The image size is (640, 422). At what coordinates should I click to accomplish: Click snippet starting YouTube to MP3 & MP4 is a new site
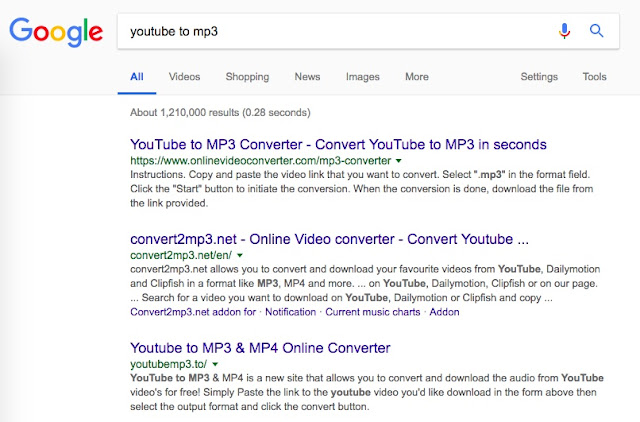coord(367,392)
